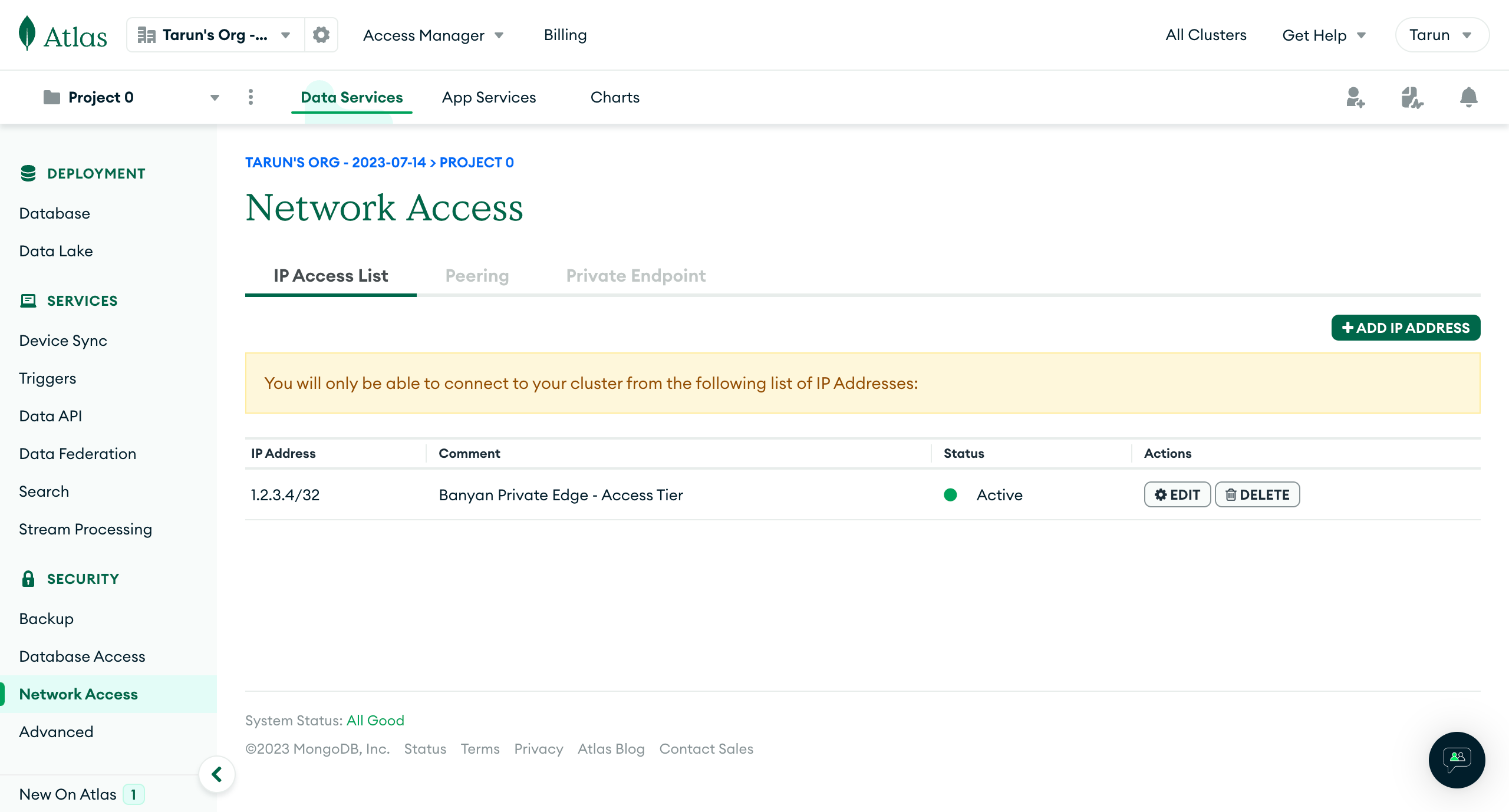Open project options three-dot menu
1509x812 pixels.
(x=251, y=97)
